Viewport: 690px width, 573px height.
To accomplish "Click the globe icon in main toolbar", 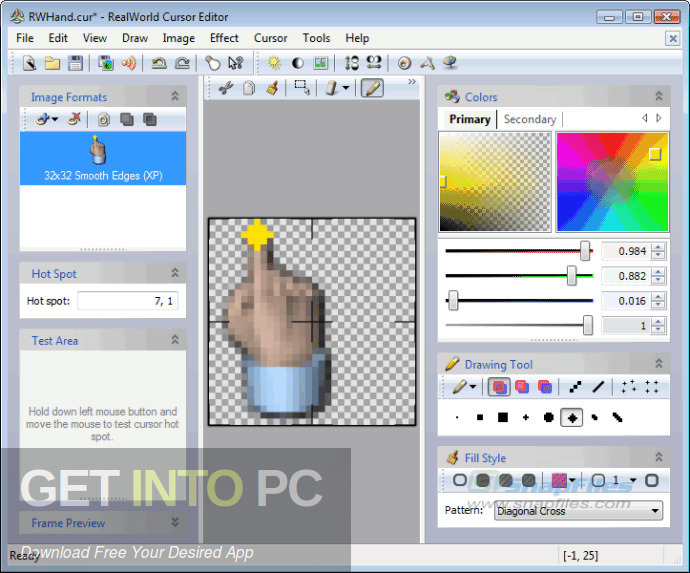I will [x=450, y=63].
